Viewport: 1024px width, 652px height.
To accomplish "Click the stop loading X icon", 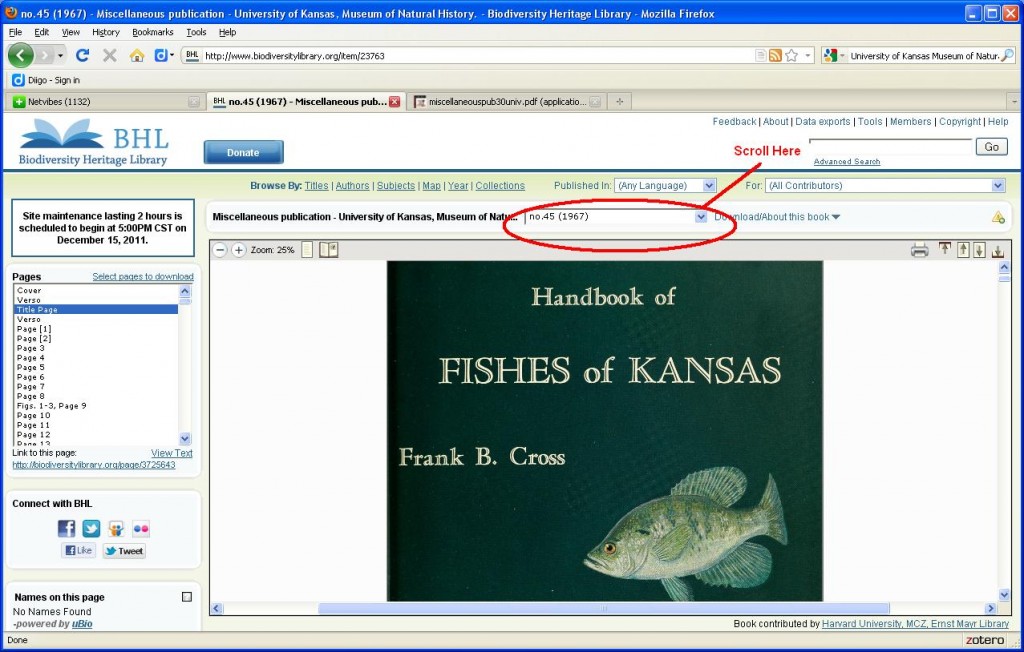I will [110, 56].
